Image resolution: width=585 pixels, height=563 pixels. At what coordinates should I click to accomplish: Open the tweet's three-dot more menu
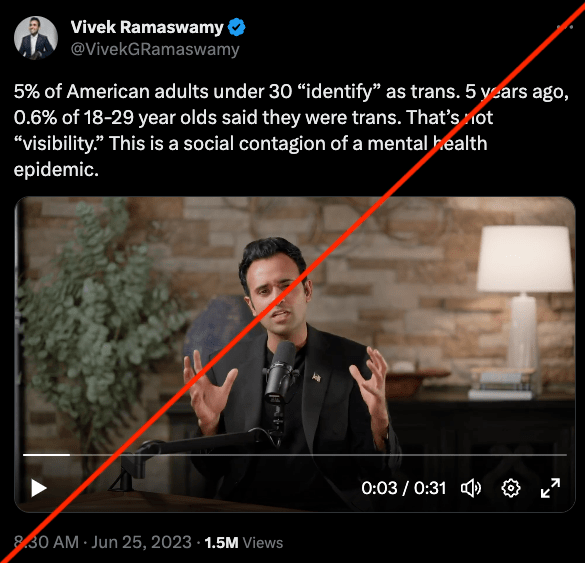pos(564,27)
